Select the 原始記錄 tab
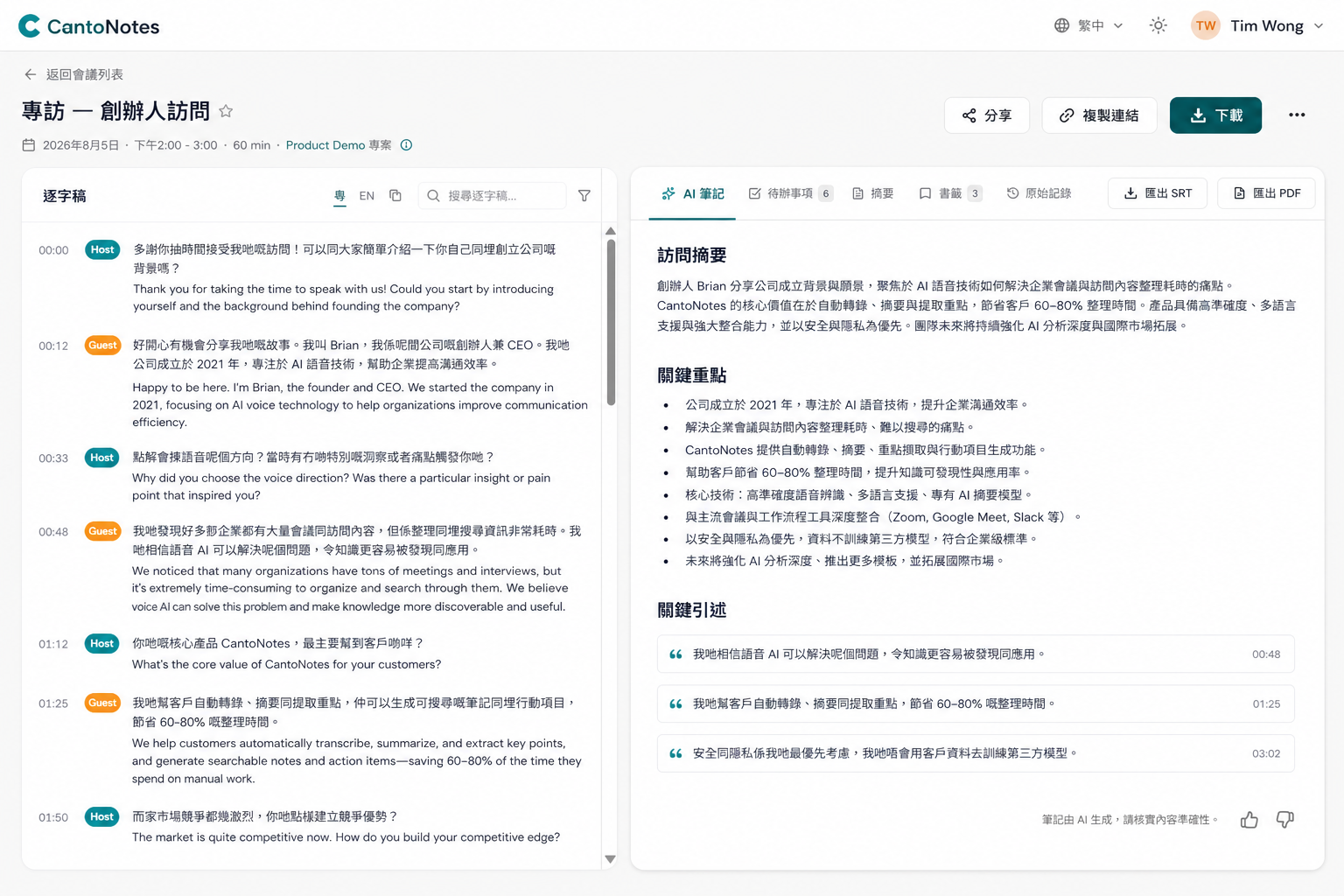 point(1039,193)
